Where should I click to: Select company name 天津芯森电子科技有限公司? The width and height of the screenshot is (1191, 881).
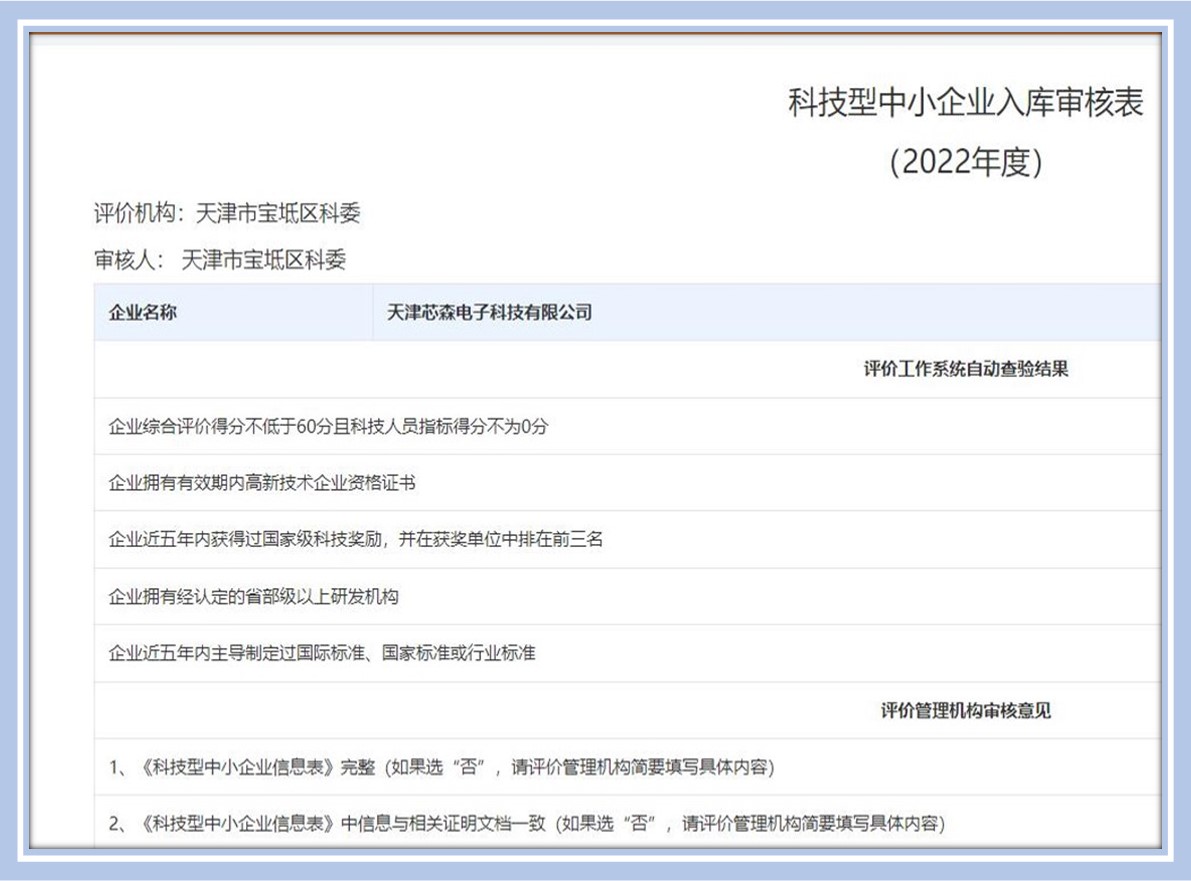pos(489,312)
